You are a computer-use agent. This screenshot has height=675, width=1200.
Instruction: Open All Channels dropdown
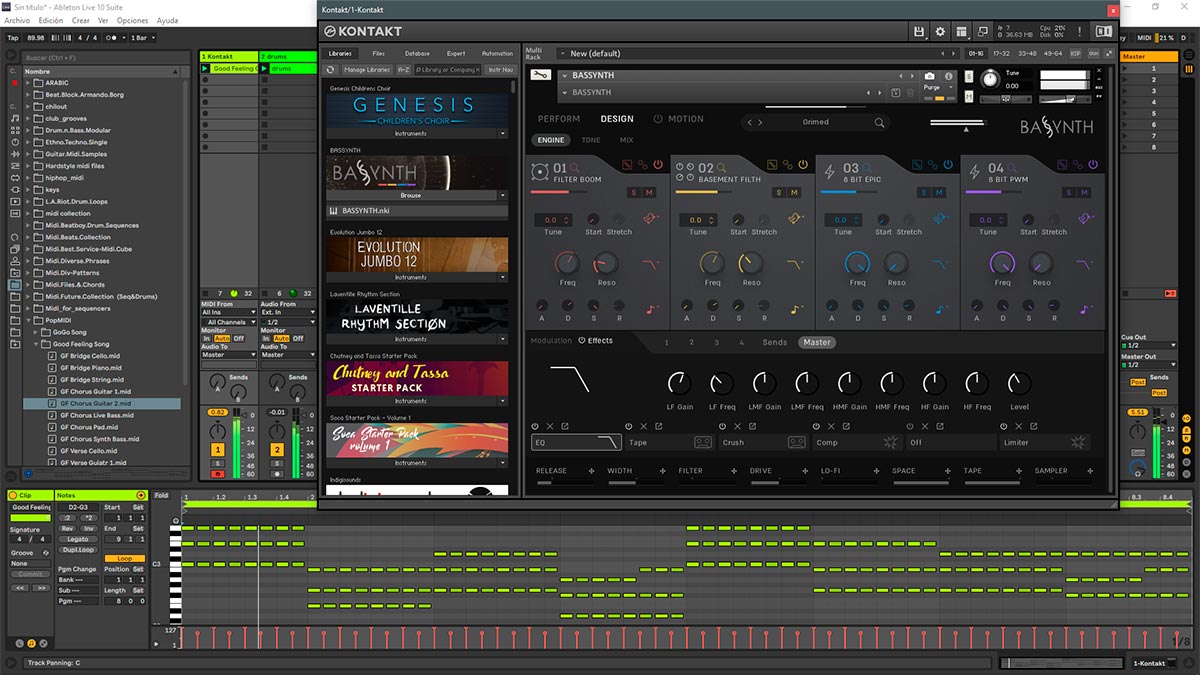point(227,322)
